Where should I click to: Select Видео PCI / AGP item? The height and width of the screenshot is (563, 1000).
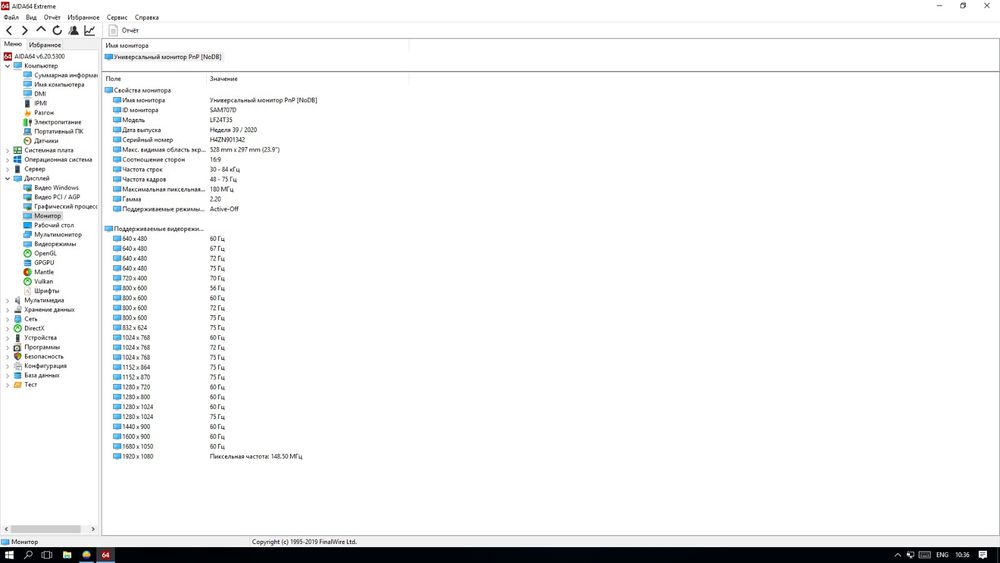52,197
